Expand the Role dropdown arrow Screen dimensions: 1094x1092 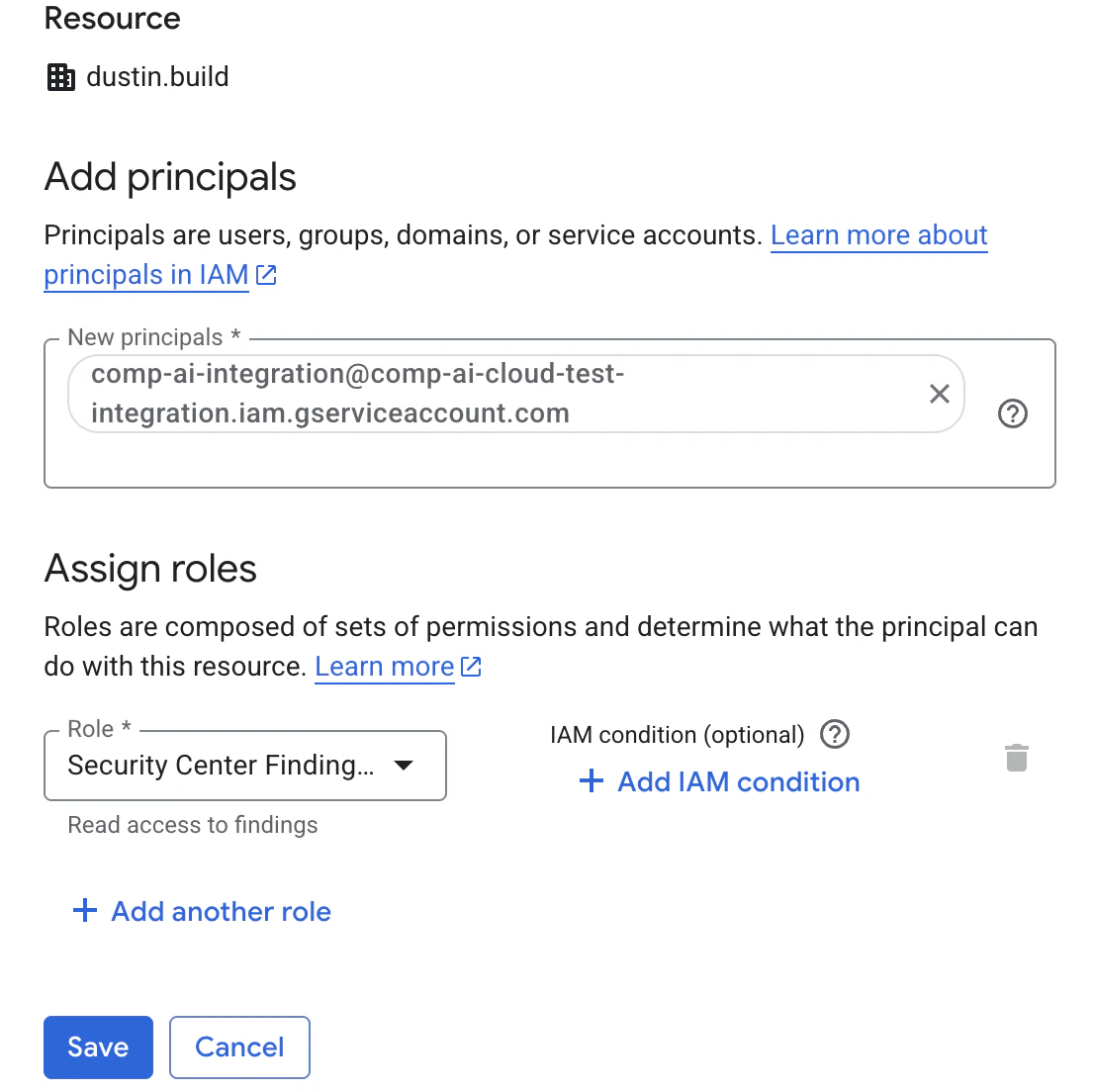(404, 766)
